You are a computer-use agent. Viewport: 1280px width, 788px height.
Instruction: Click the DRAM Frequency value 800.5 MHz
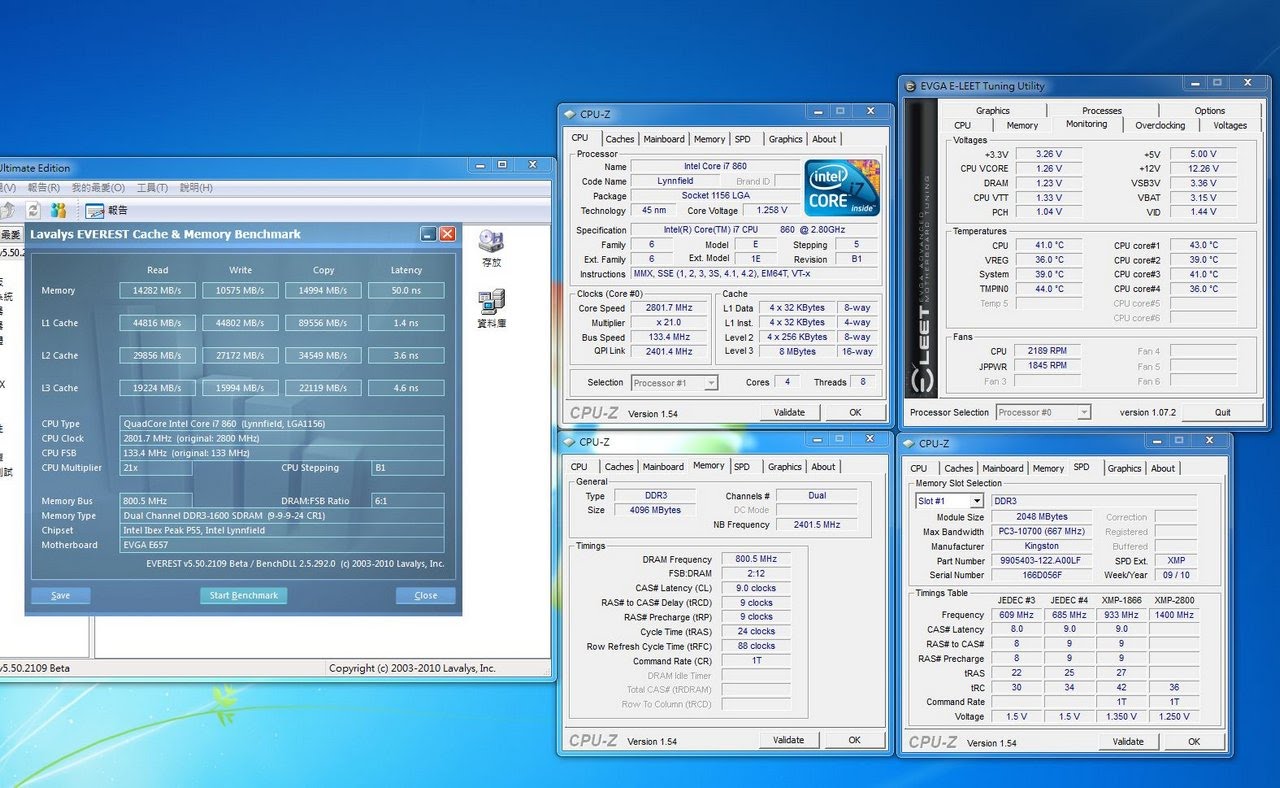coord(757,559)
